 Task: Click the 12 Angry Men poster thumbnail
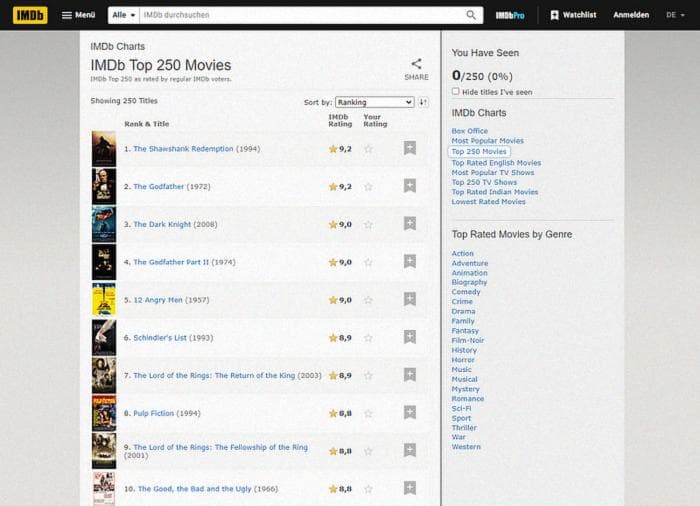point(104,299)
